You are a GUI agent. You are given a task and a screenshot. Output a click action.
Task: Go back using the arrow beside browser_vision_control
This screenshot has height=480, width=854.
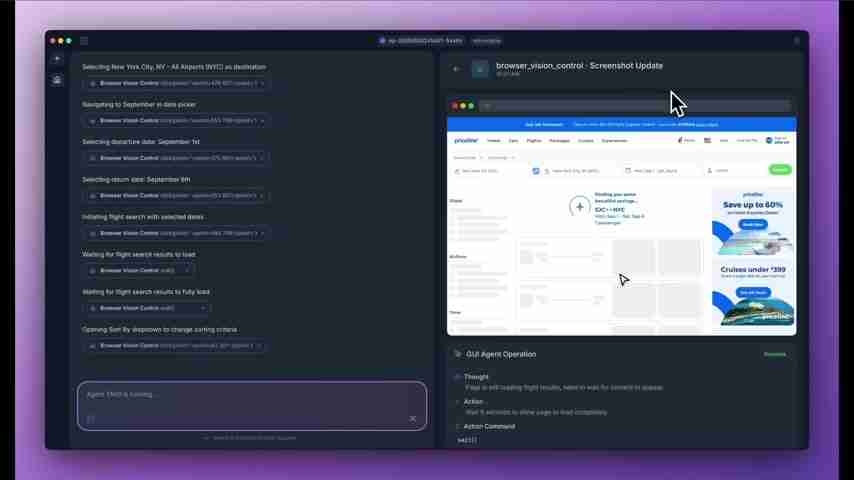pos(456,69)
